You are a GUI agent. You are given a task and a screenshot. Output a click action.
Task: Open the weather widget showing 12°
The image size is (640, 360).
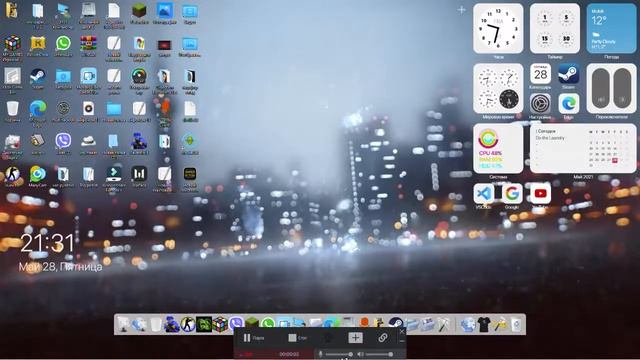[611, 29]
